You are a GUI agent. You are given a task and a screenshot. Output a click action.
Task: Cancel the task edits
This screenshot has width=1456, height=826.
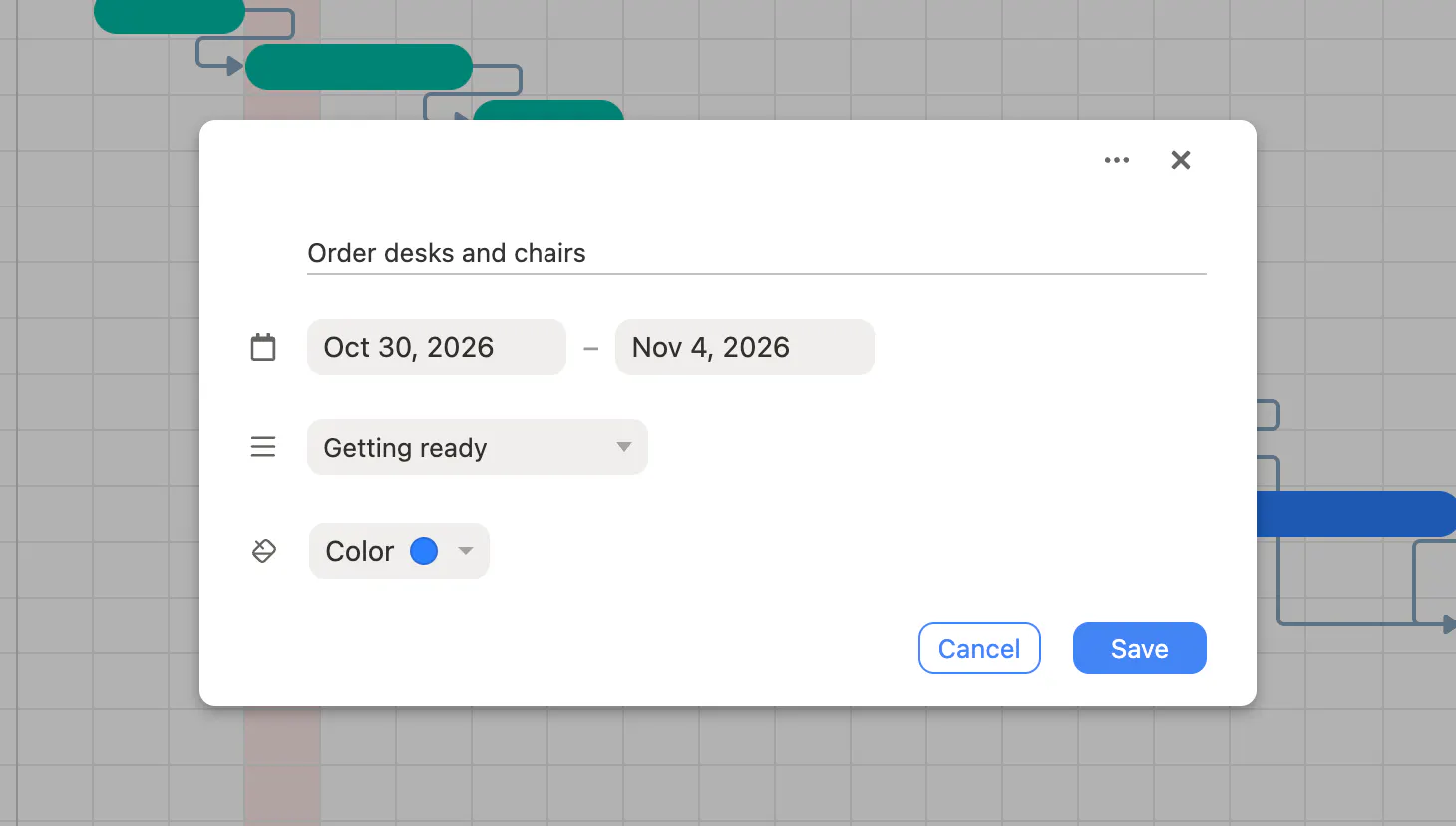[979, 648]
